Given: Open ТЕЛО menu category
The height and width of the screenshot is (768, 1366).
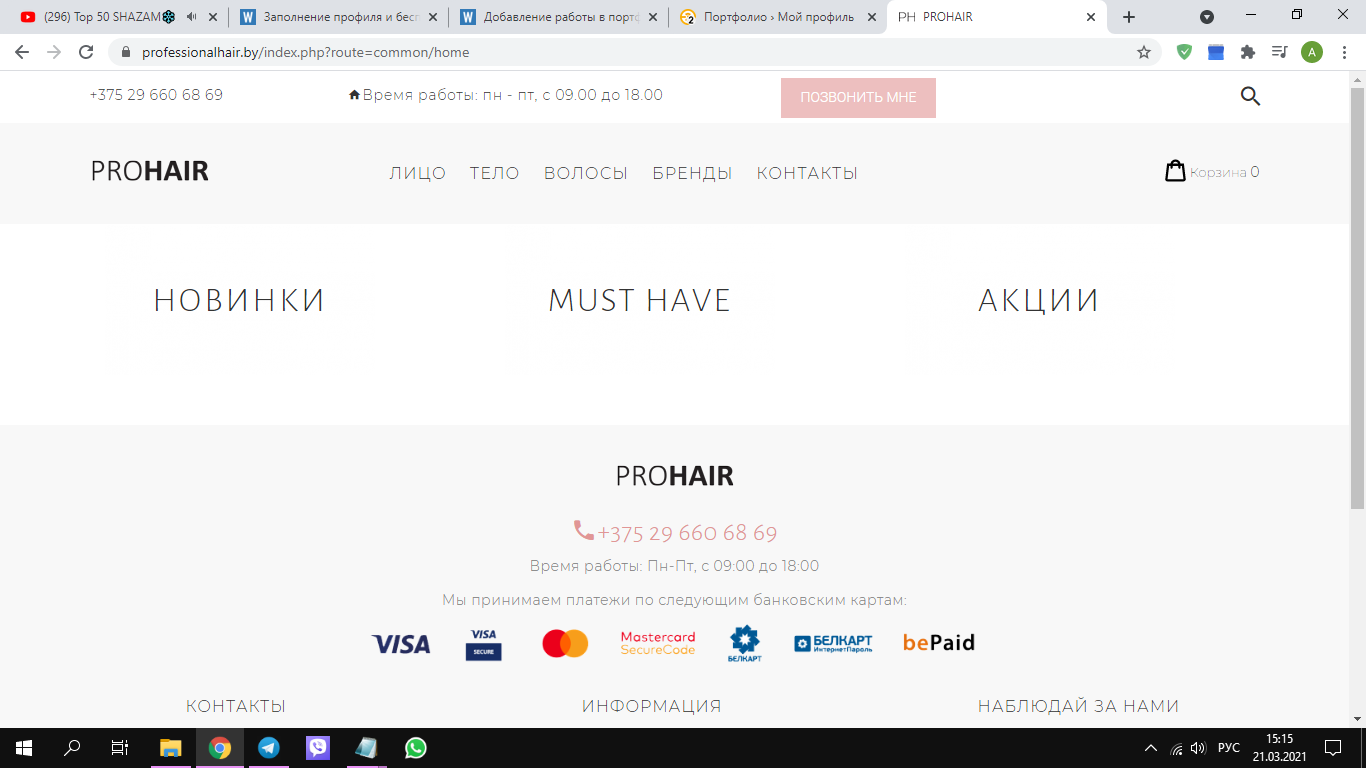Looking at the screenshot, I should tap(495, 173).
